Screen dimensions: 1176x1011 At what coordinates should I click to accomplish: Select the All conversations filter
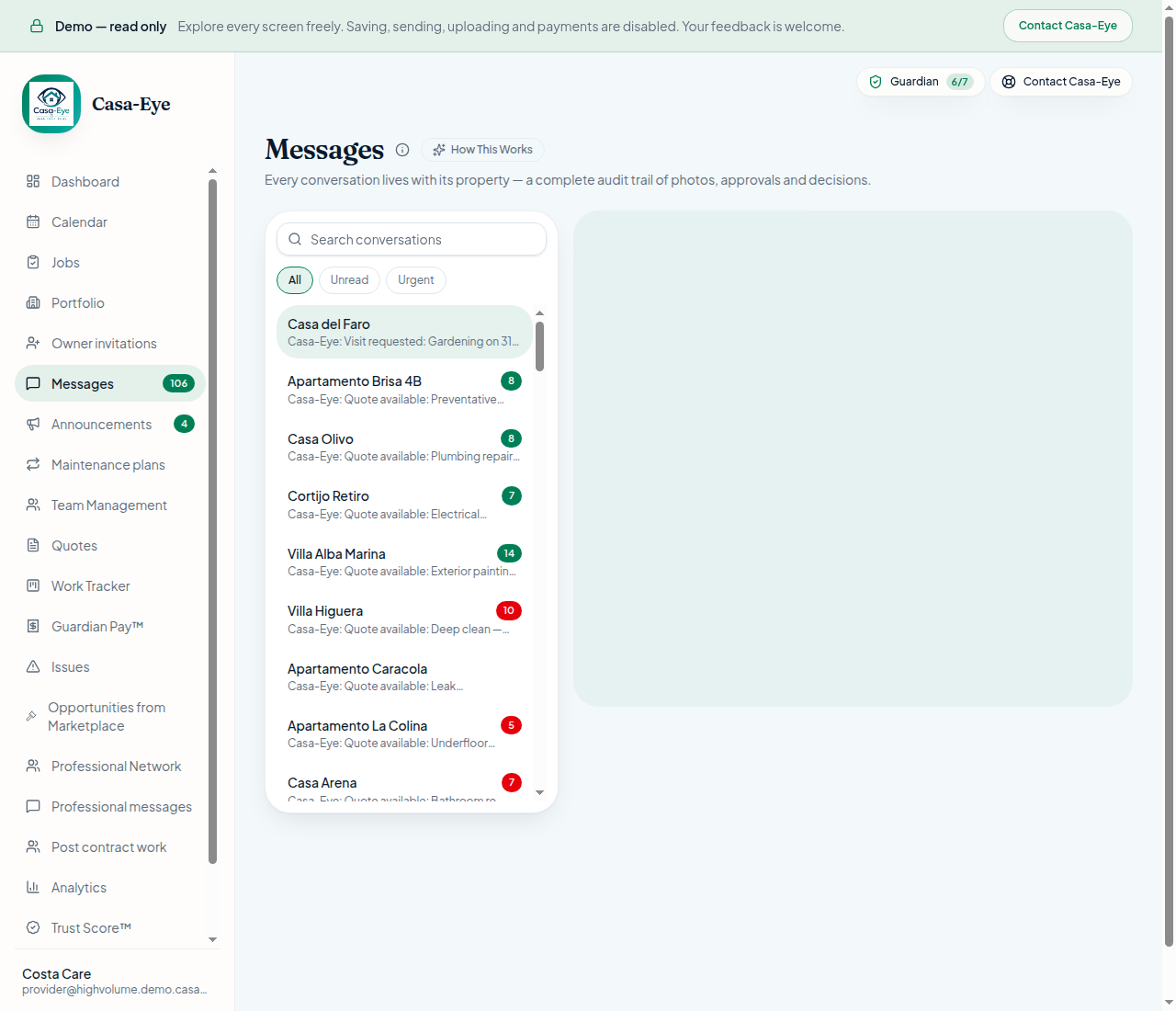coord(295,280)
